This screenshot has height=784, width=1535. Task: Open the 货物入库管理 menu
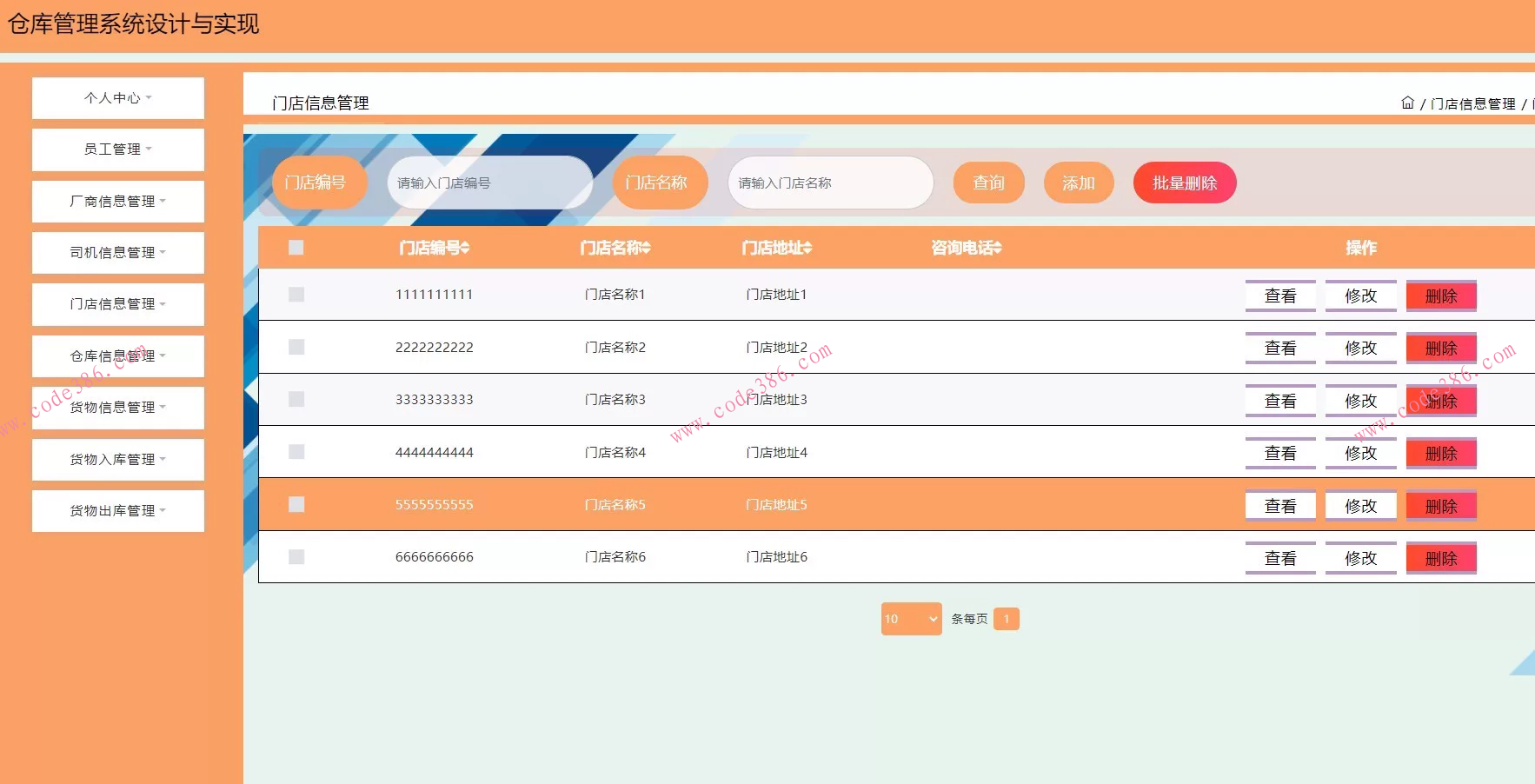tap(118, 460)
